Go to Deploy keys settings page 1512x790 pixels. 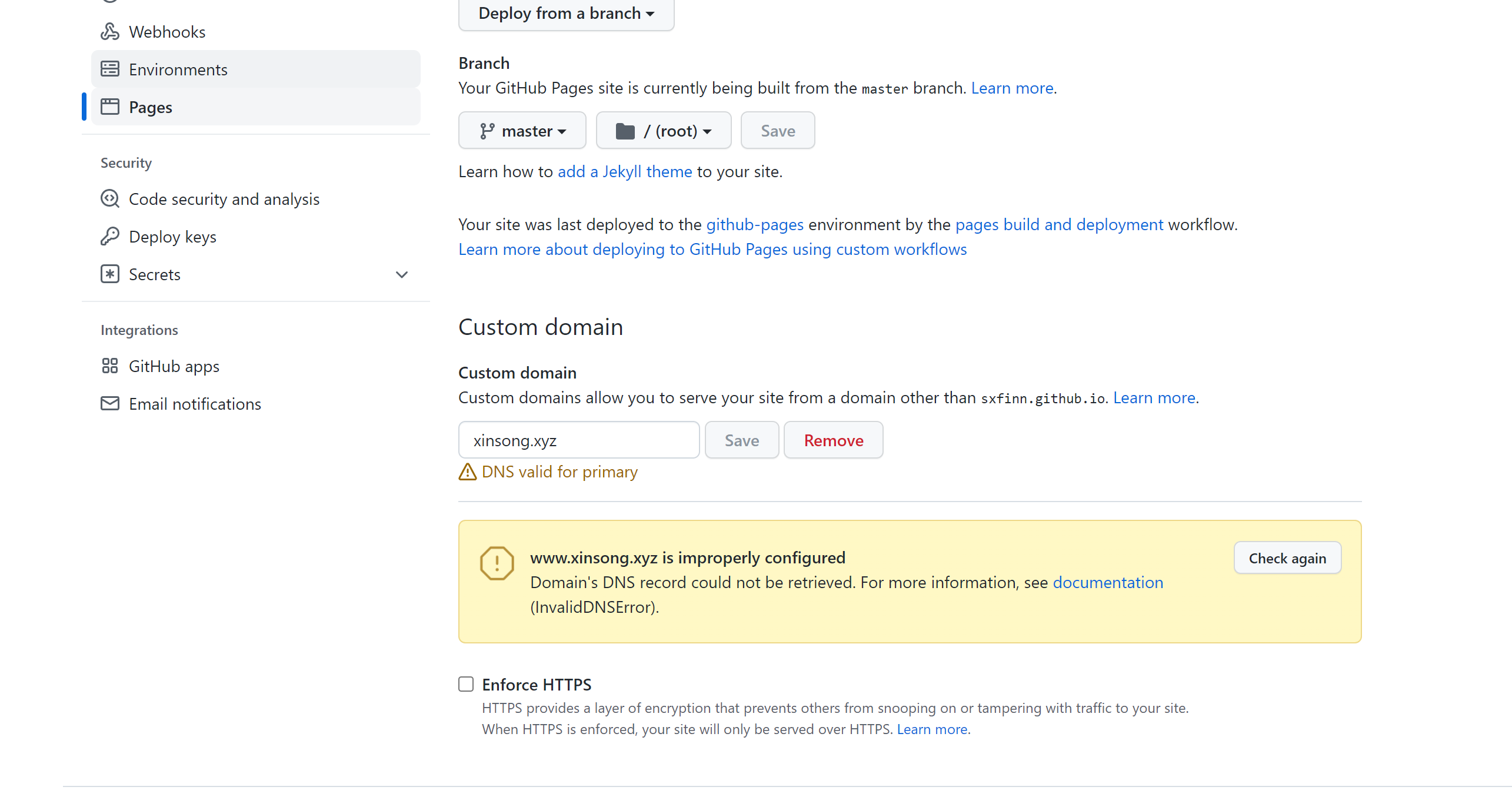click(x=172, y=237)
